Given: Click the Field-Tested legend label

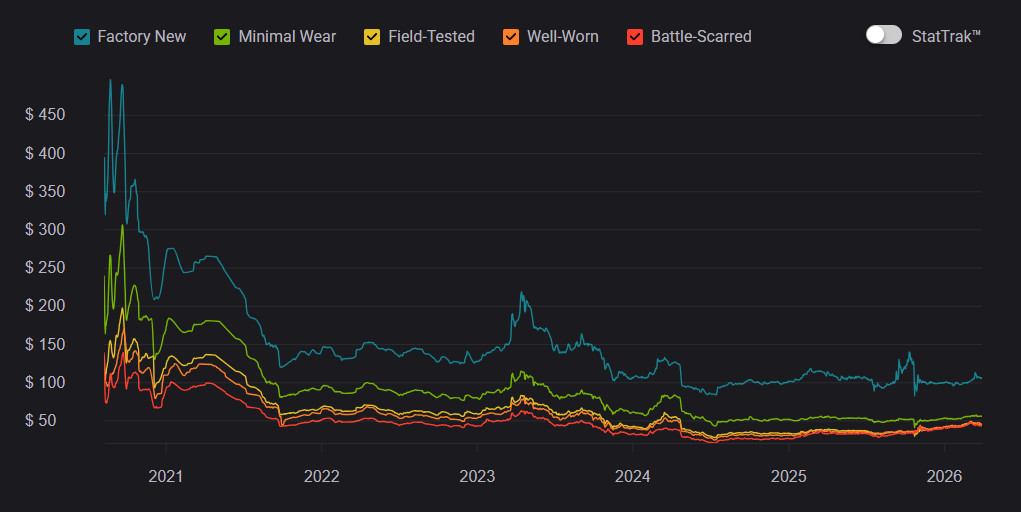Looking at the screenshot, I should [x=431, y=37].
